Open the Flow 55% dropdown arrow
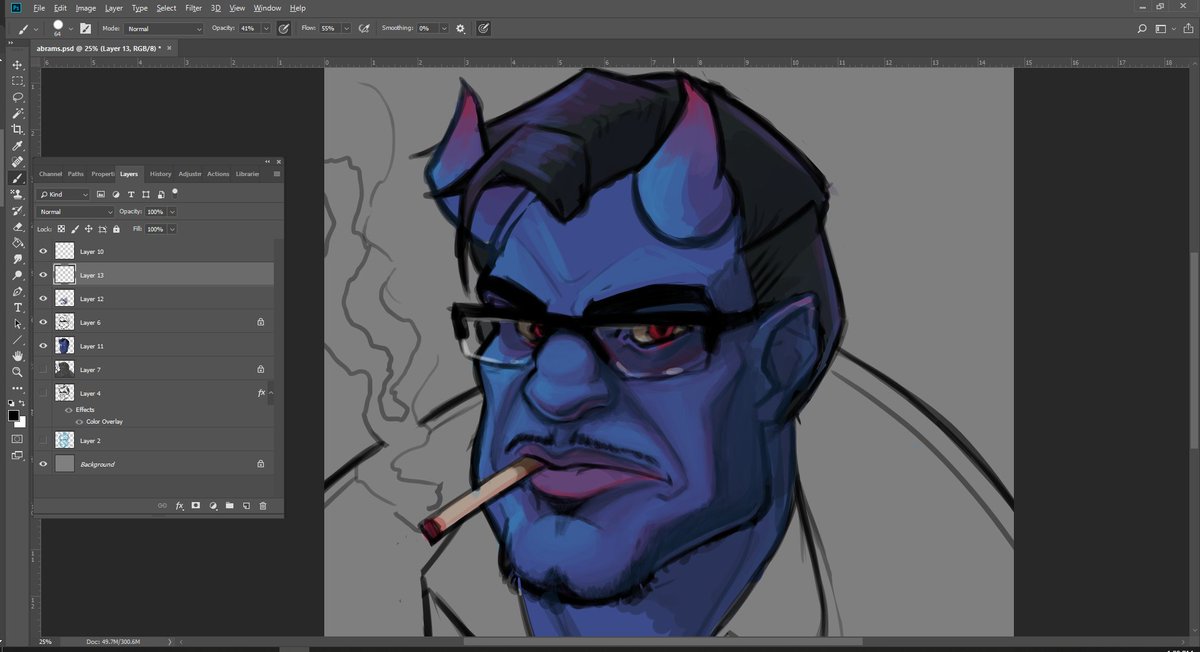Viewport: 1200px width, 652px height. 346,28
